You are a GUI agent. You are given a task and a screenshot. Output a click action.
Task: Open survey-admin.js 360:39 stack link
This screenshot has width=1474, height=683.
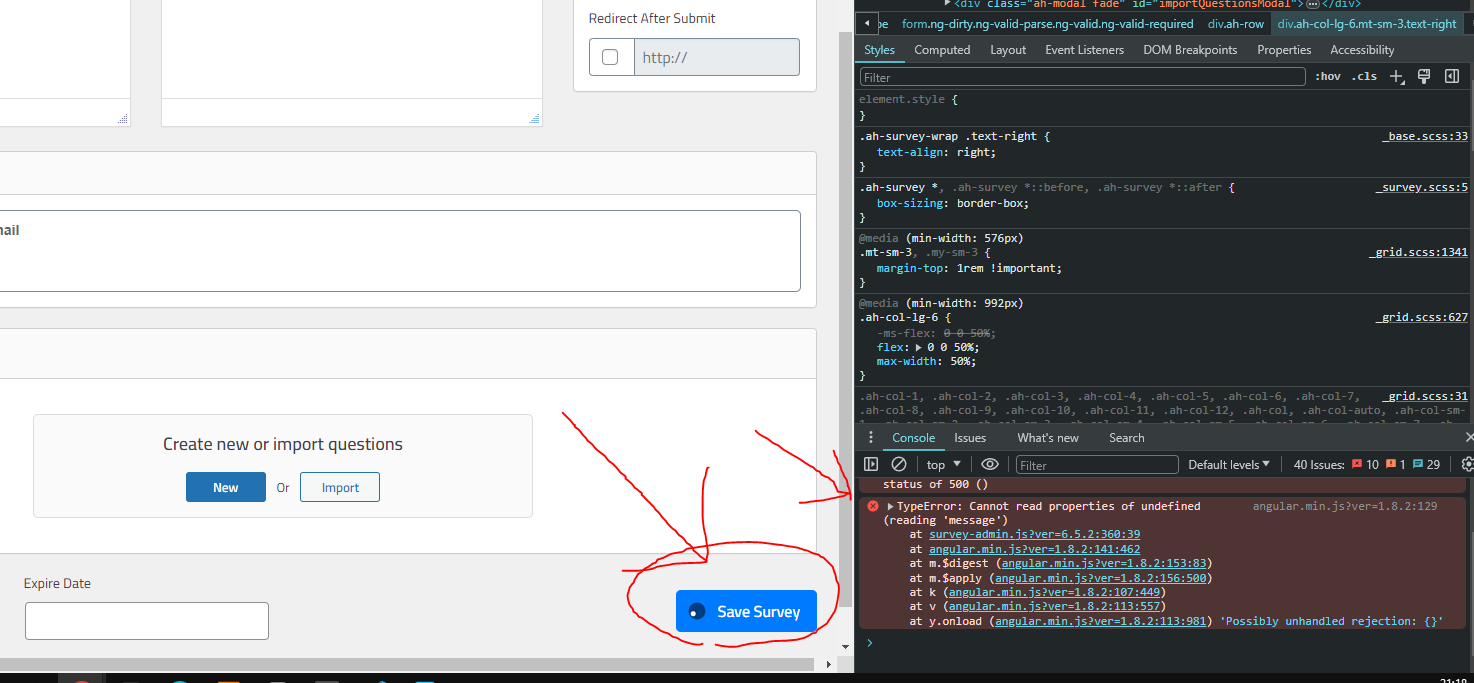click(1034, 534)
